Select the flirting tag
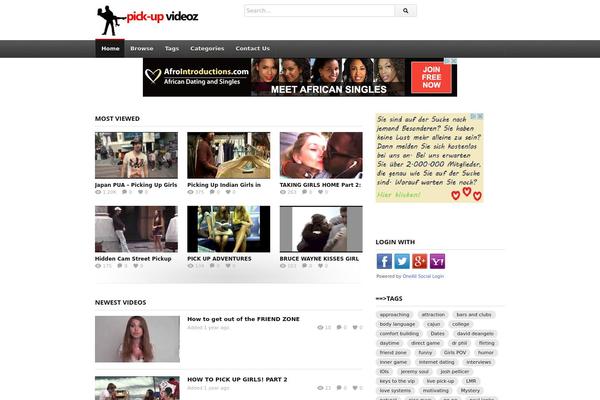Viewport: 600px width, 400px height. [x=486, y=343]
